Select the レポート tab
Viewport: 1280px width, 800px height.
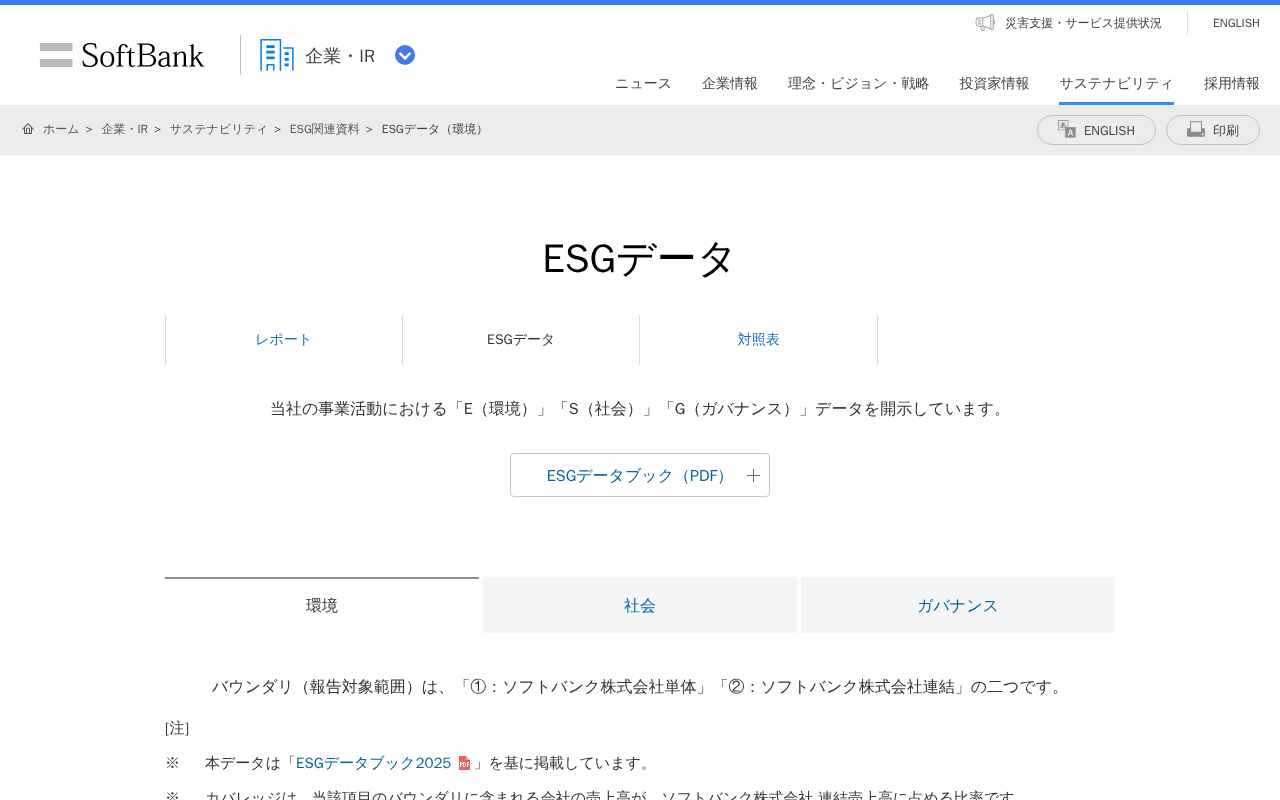(284, 340)
